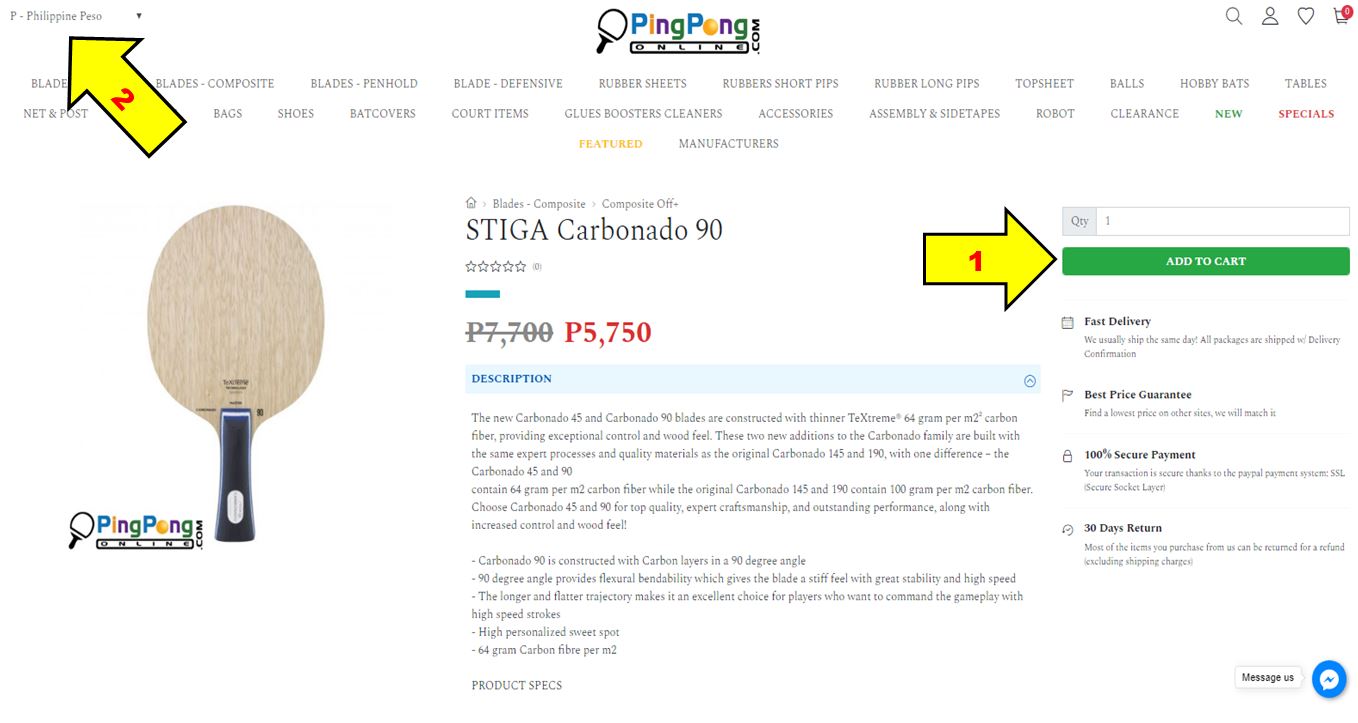Open Blades - Composite breadcrumb link
This screenshot has width=1358, height=723.
[x=539, y=204]
